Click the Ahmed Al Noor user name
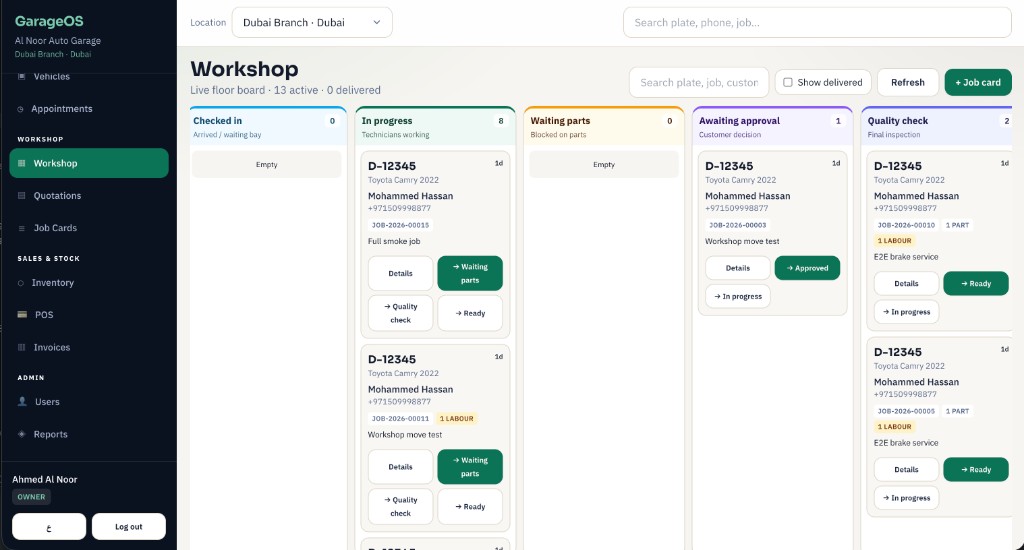 tap(44, 479)
